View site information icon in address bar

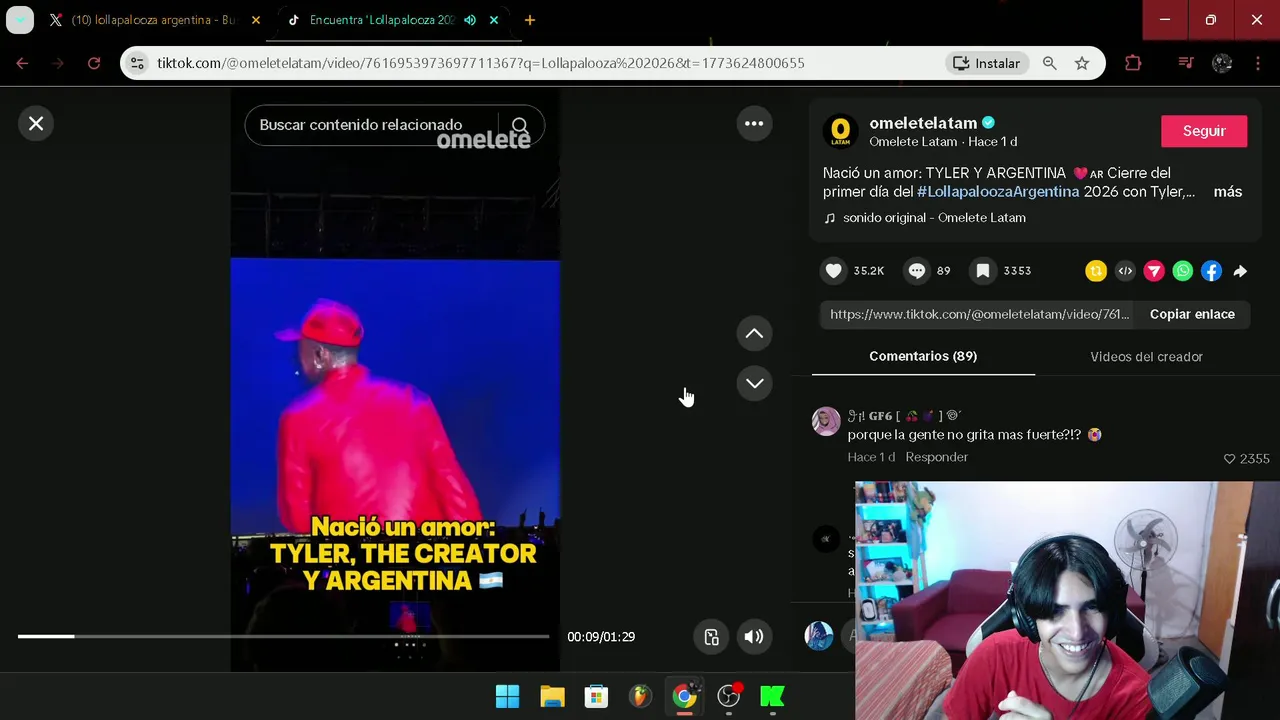click(138, 63)
